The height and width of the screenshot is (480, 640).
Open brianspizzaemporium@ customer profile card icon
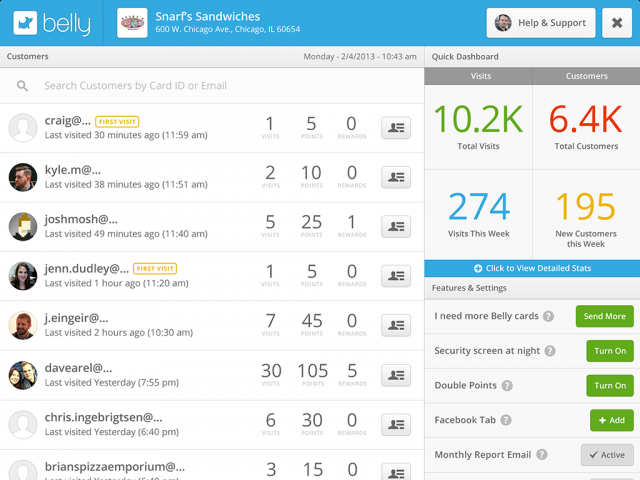tap(396, 473)
